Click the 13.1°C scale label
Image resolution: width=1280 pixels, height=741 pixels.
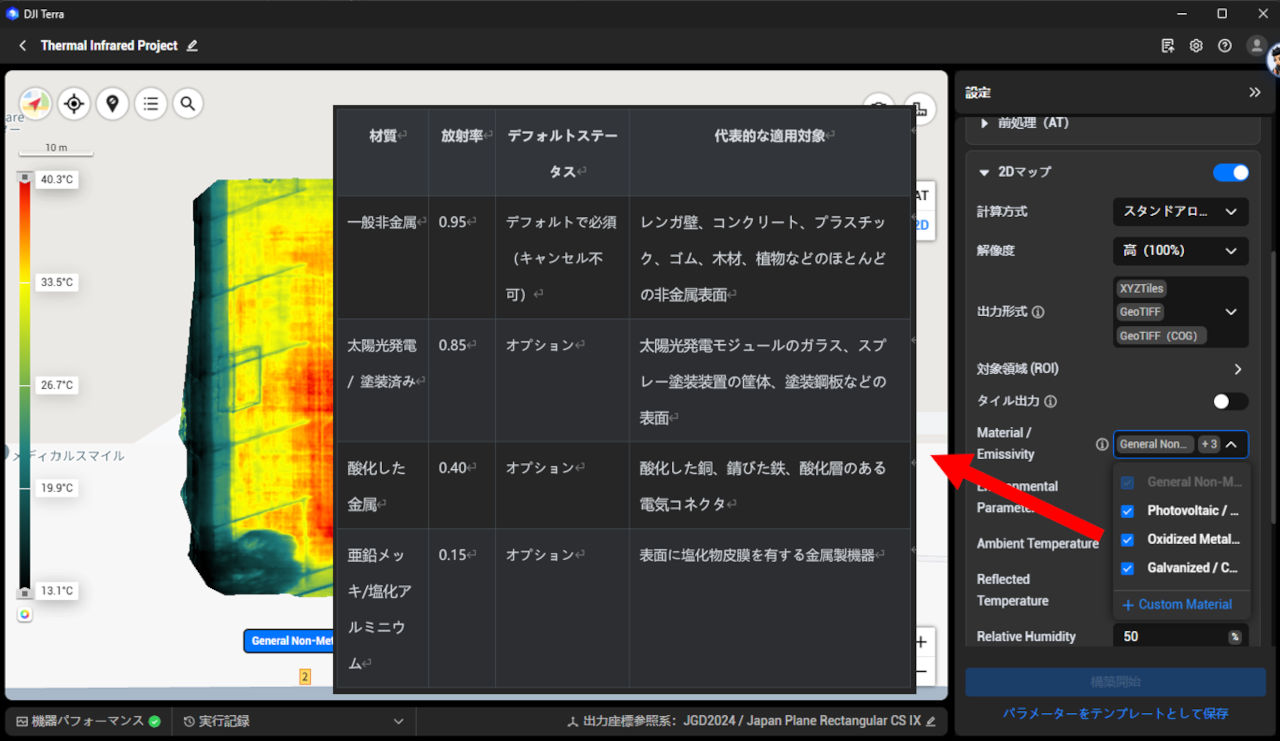[x=56, y=591]
